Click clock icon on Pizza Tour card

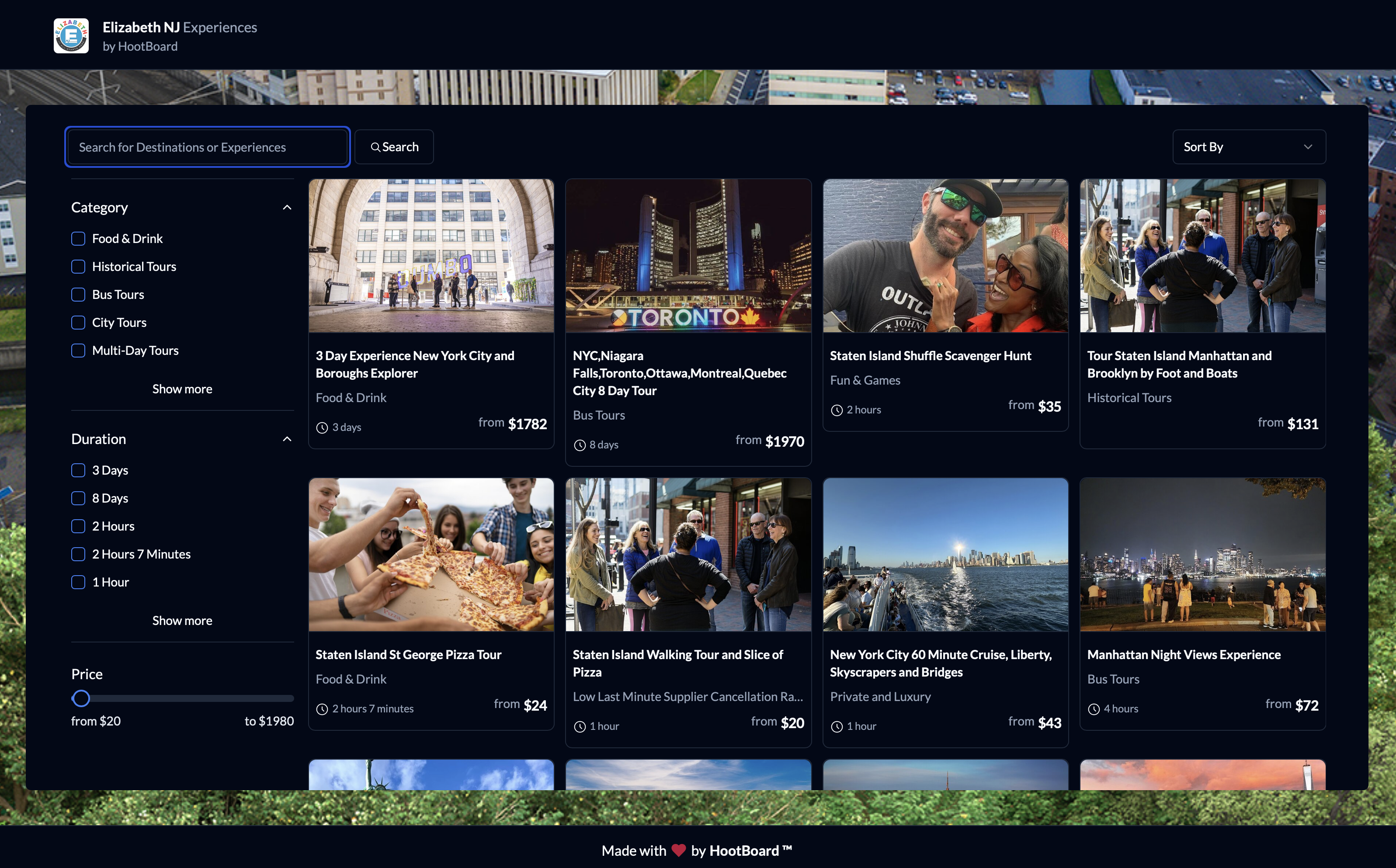coord(322,709)
